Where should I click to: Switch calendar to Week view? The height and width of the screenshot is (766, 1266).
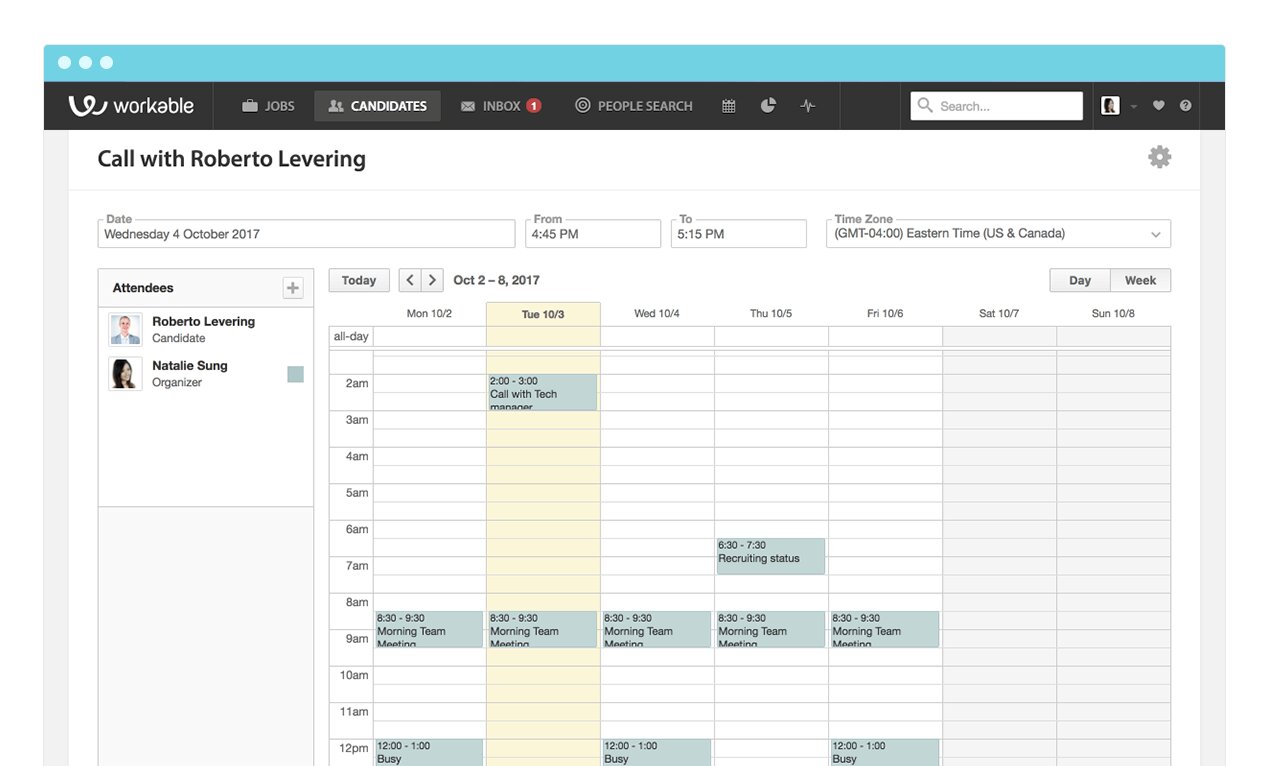click(1140, 280)
